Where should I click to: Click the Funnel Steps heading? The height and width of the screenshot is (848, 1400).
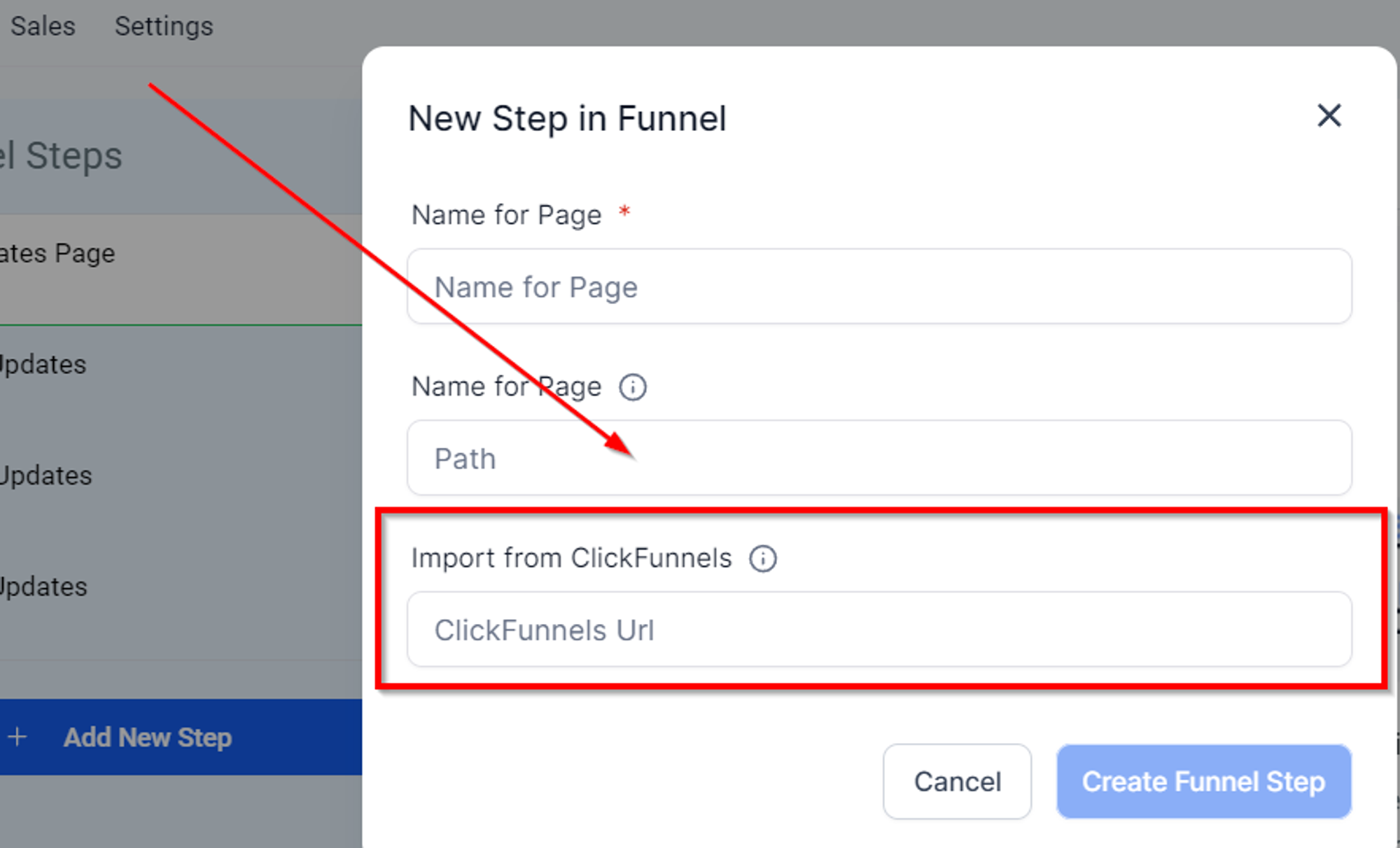pyautogui.click(x=62, y=155)
